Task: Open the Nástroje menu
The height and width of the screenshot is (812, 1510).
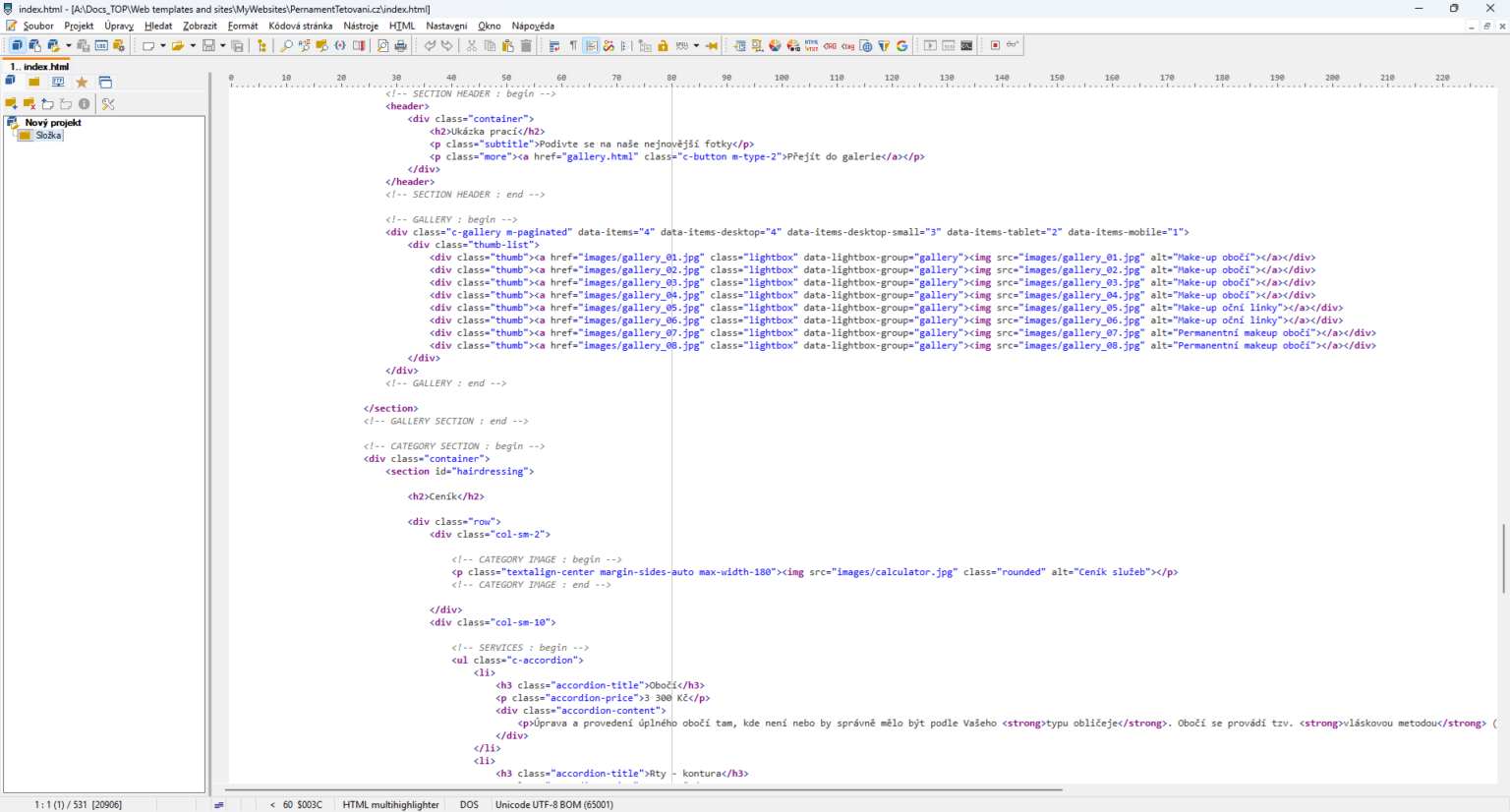Action: pyautogui.click(x=361, y=26)
